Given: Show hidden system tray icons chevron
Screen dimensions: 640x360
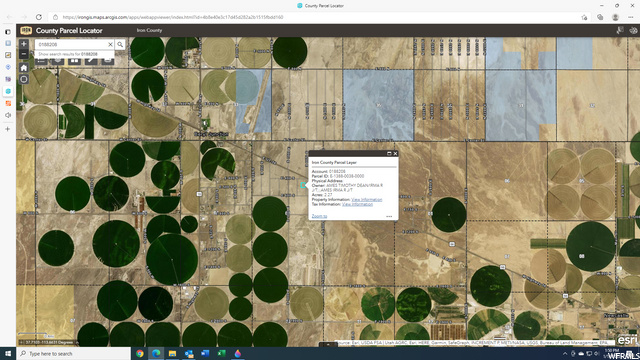Looking at the screenshot, I should 565,353.
